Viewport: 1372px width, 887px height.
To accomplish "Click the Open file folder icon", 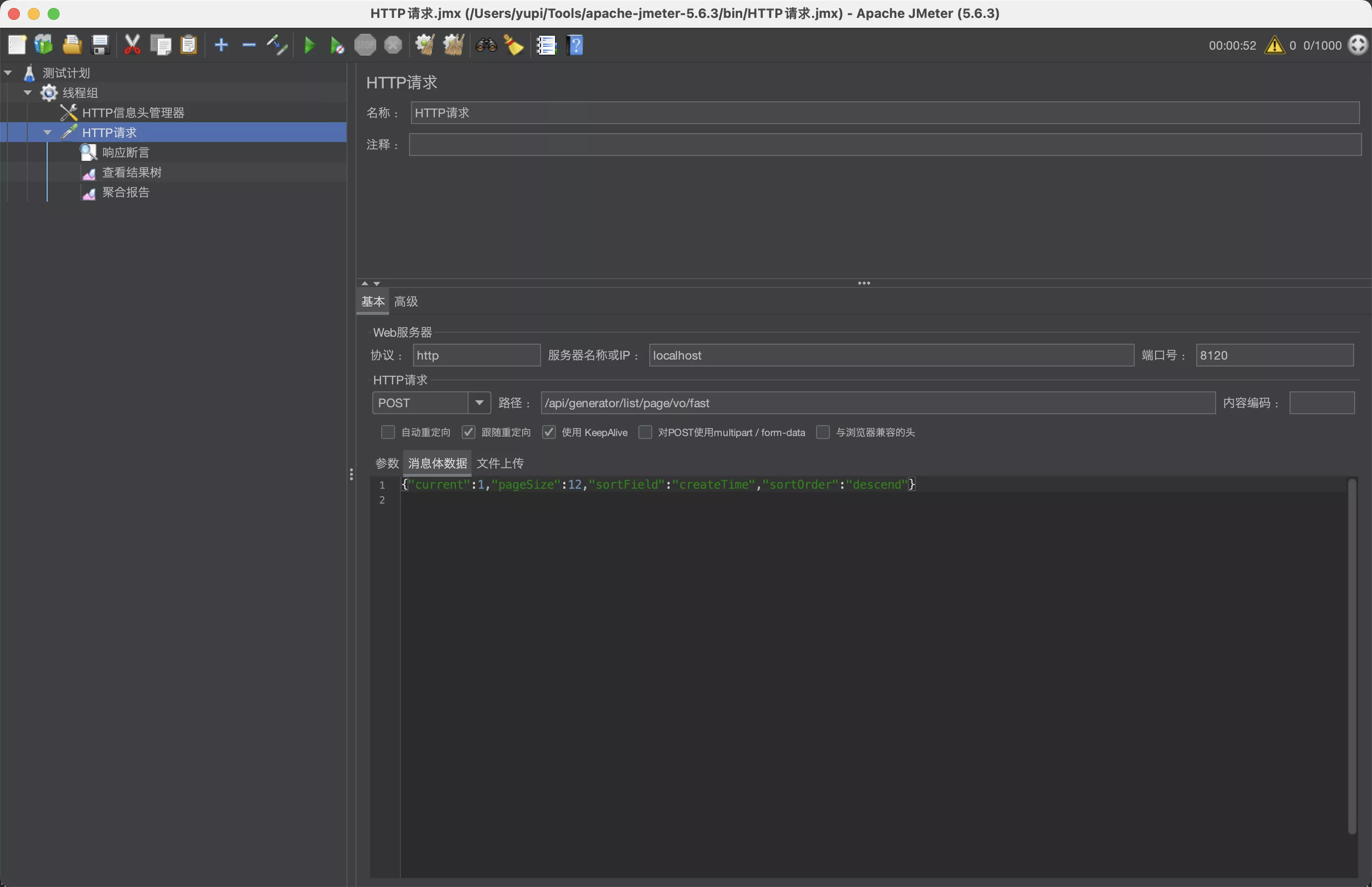I will [x=72, y=44].
